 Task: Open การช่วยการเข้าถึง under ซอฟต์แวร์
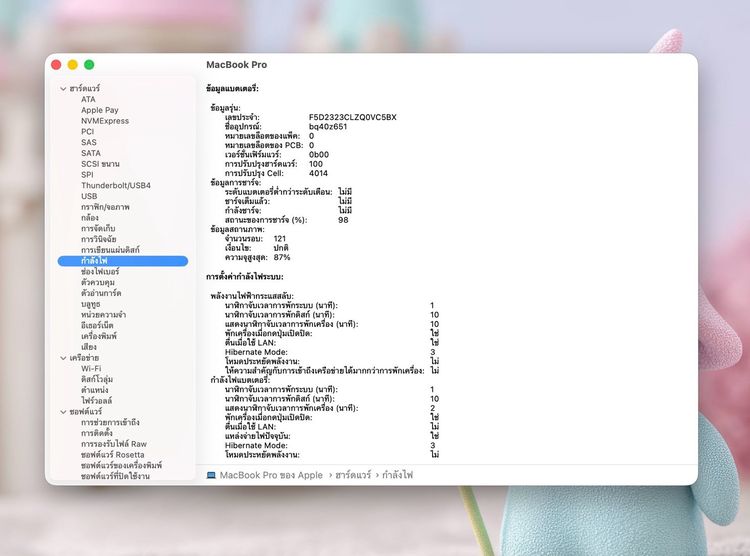point(110,422)
